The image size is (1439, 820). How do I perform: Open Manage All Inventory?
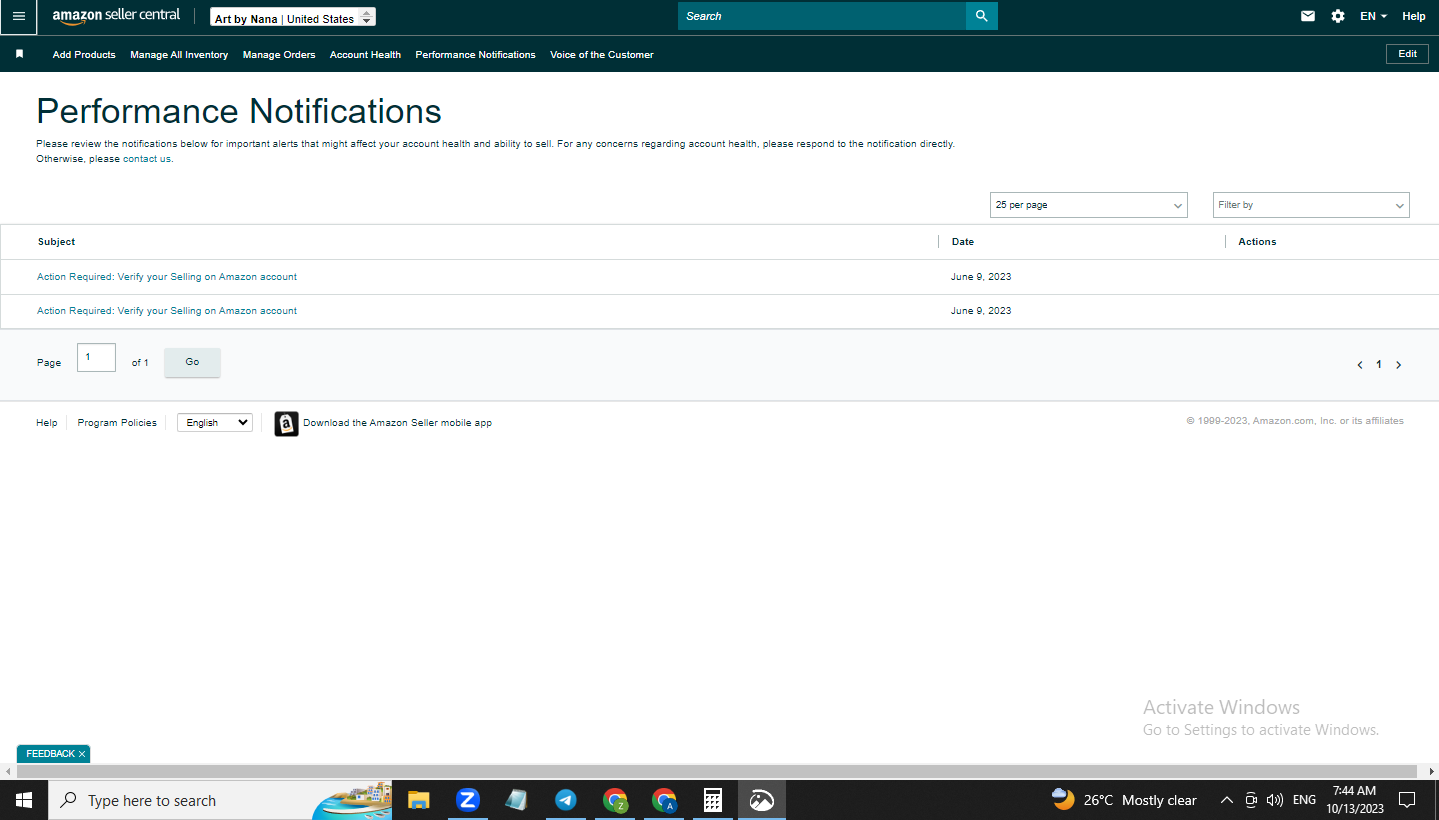[x=179, y=55]
